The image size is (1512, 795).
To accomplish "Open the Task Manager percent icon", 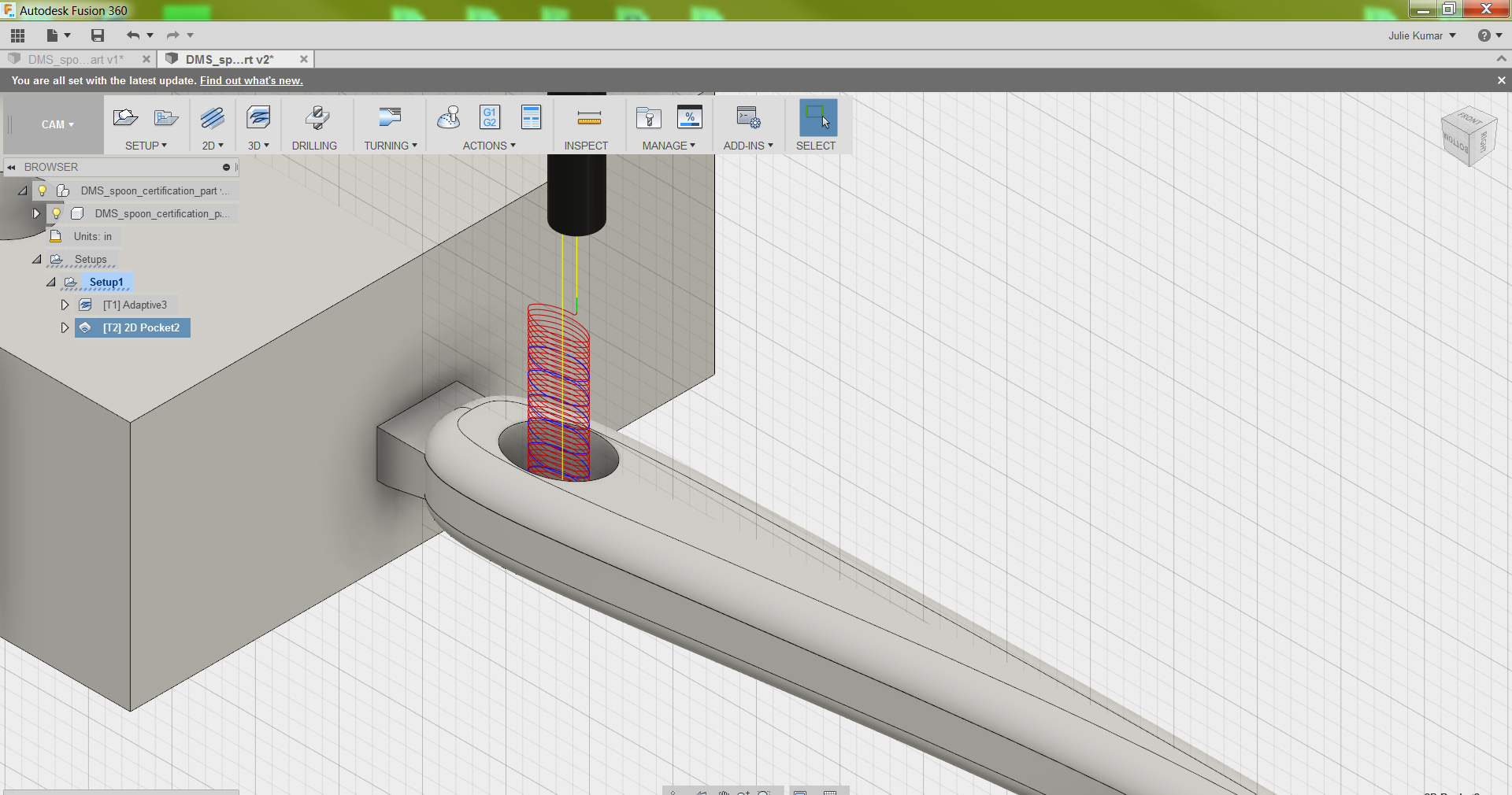I will [x=690, y=118].
